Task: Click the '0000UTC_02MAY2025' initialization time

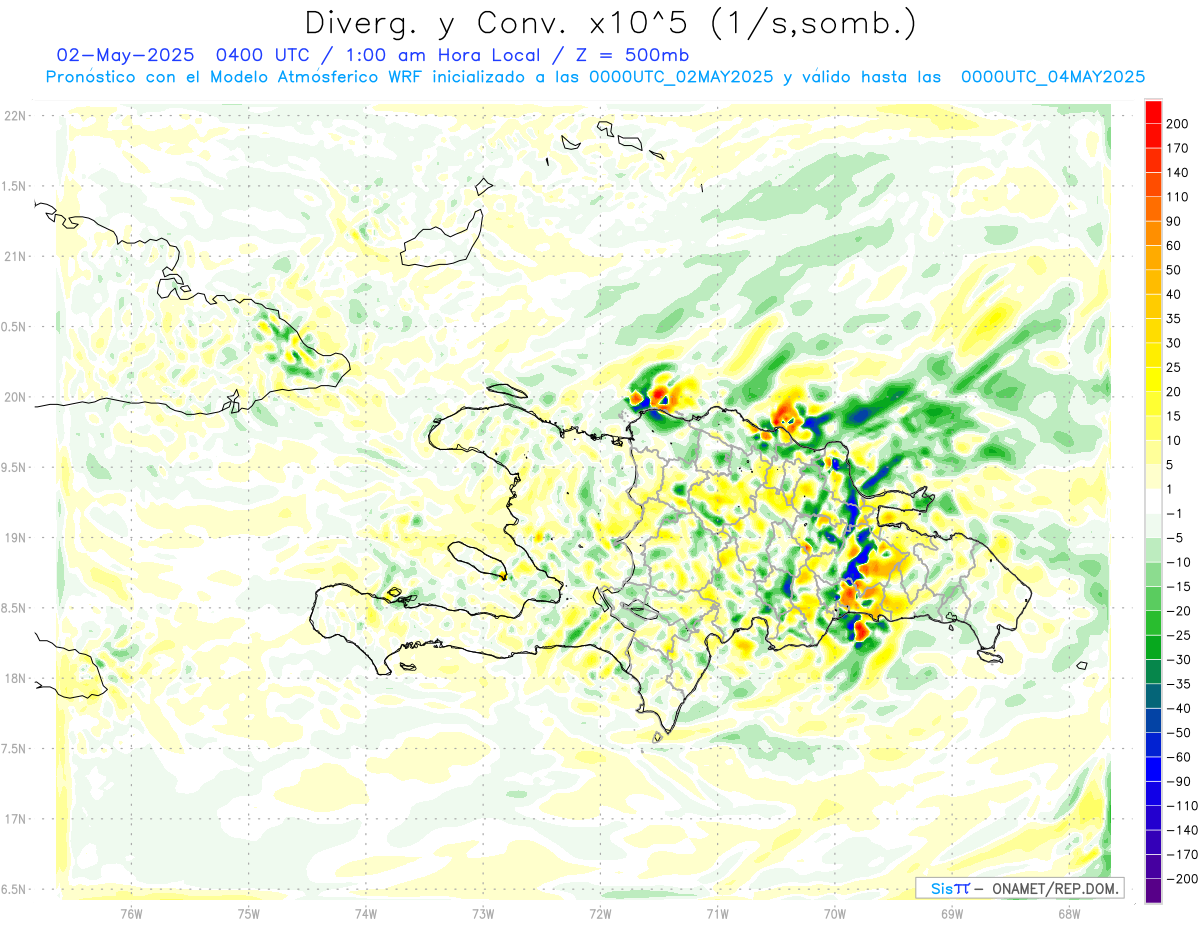Action: click(x=681, y=77)
